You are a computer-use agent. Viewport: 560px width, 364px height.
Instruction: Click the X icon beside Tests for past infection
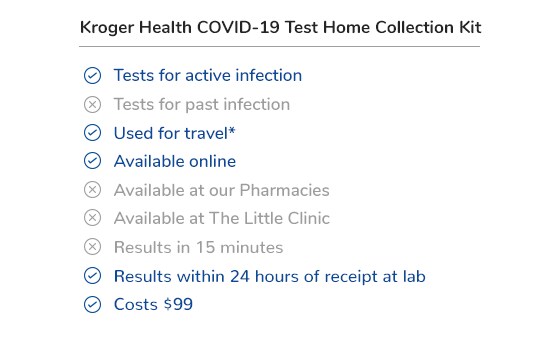(x=92, y=105)
